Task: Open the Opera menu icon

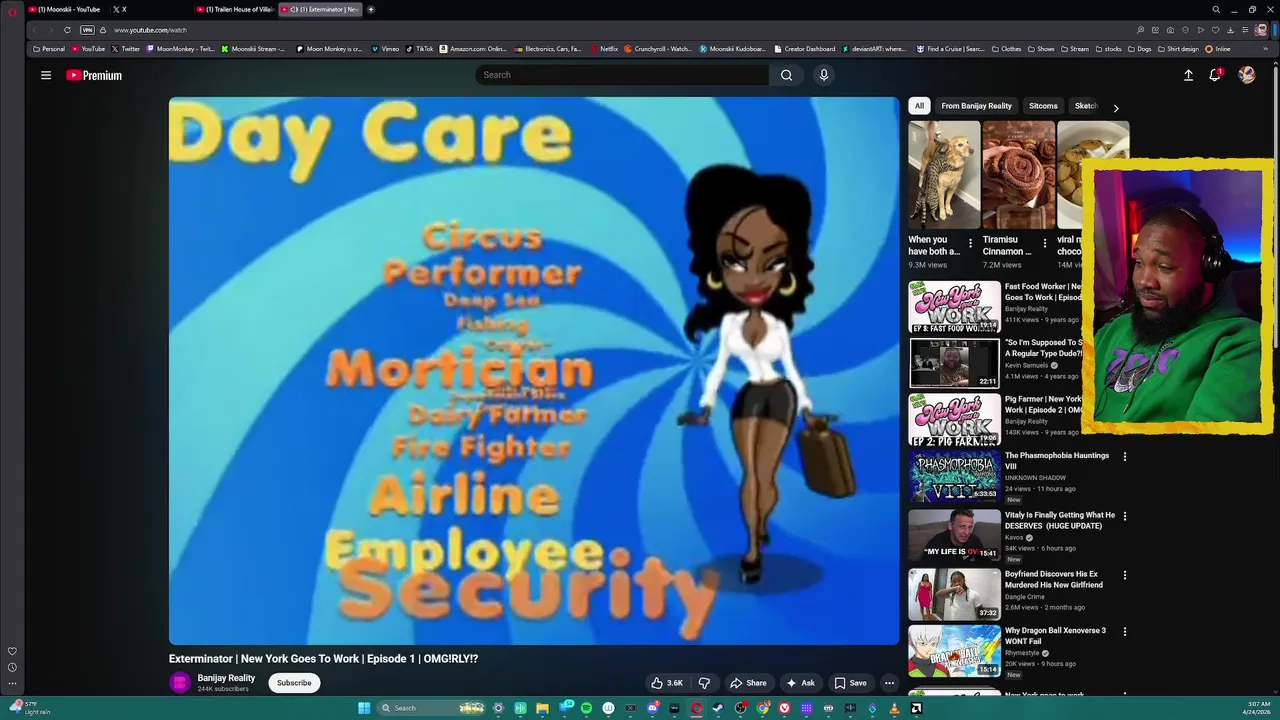Action: pyautogui.click(x=12, y=10)
